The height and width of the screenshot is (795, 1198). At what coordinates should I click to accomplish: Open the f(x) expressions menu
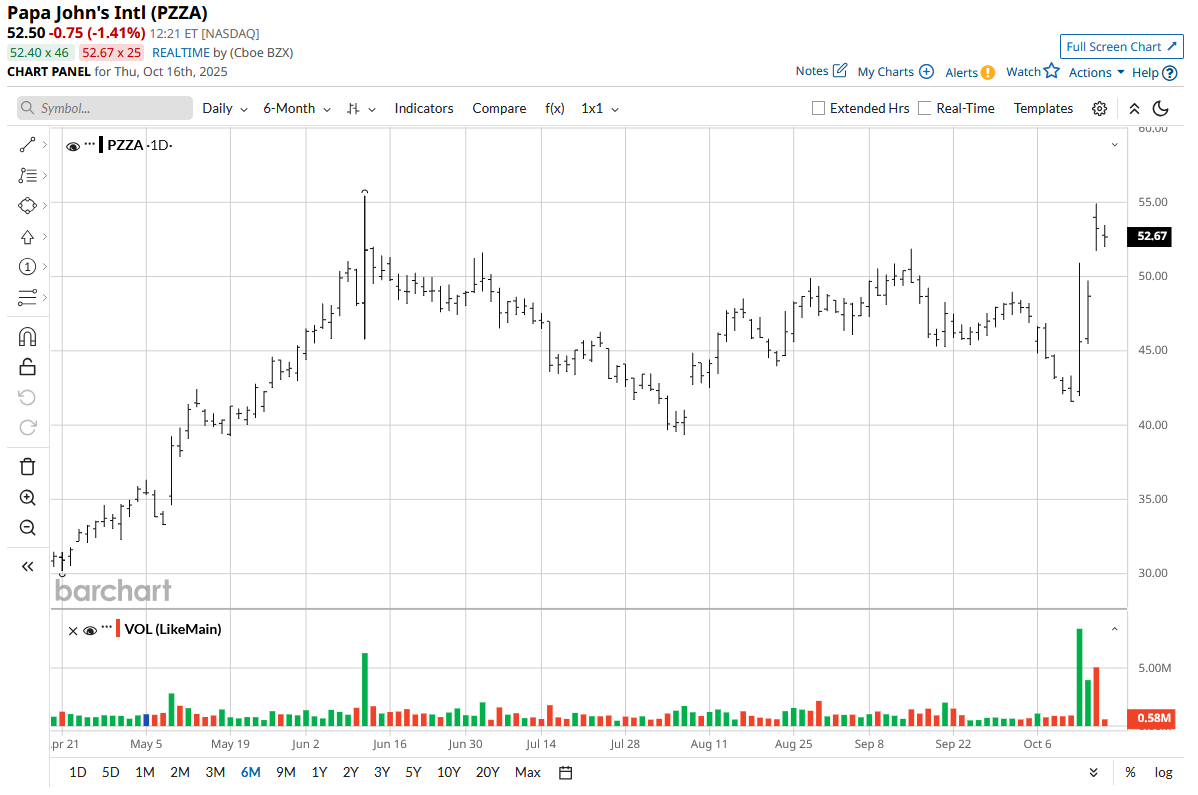coord(555,108)
